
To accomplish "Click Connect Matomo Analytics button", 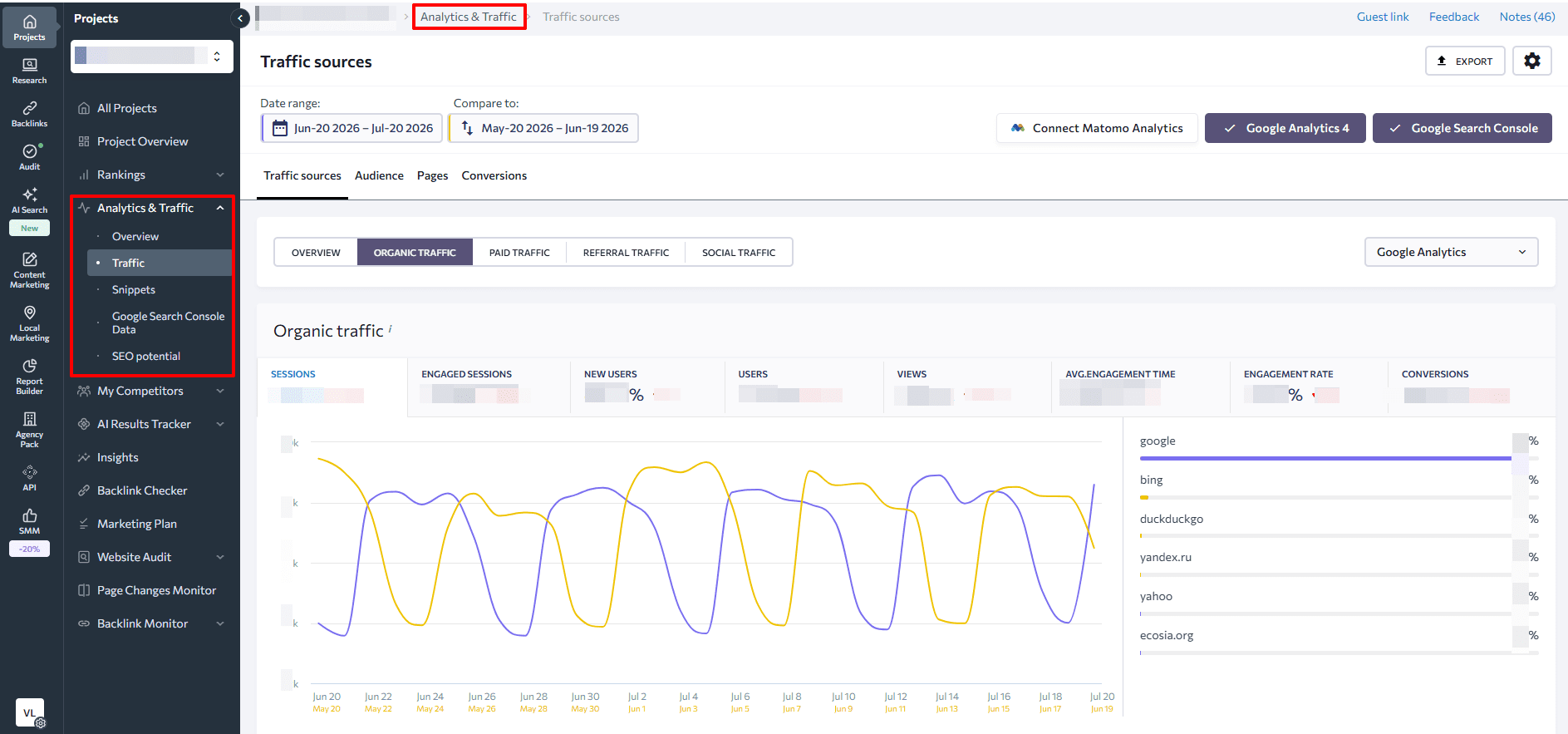I will coord(1097,128).
